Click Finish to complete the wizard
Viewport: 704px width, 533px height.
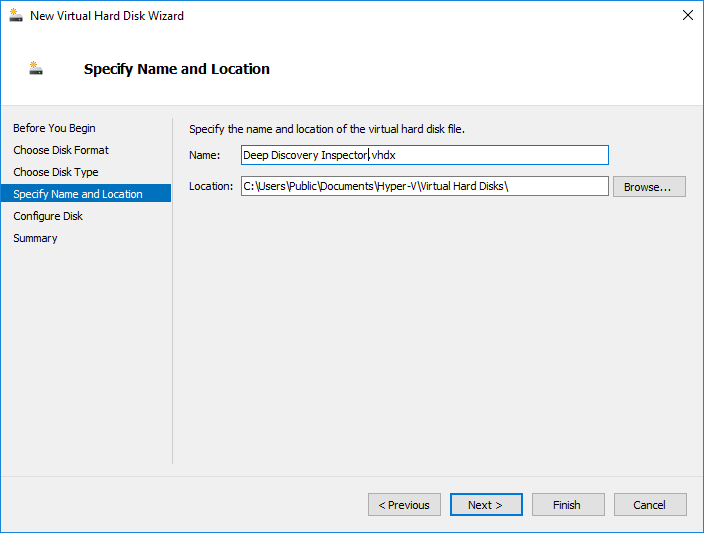pos(568,505)
